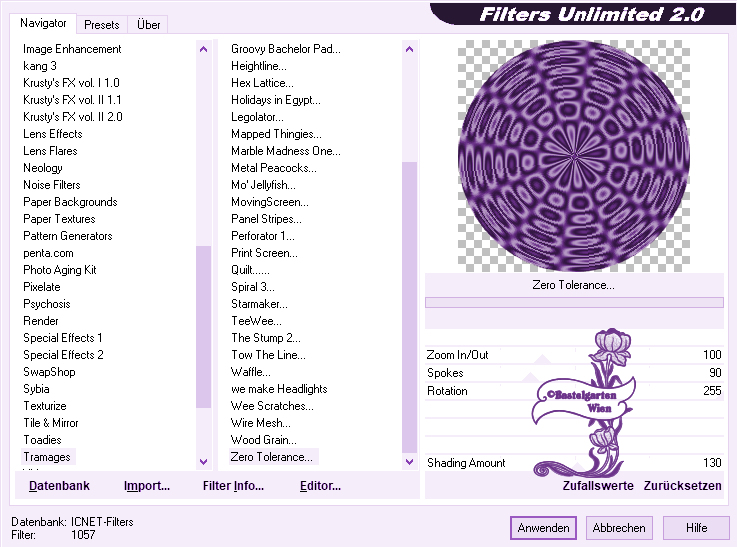737x547 pixels.
Task: Click the filter list down arrow
Action: [x=409, y=461]
